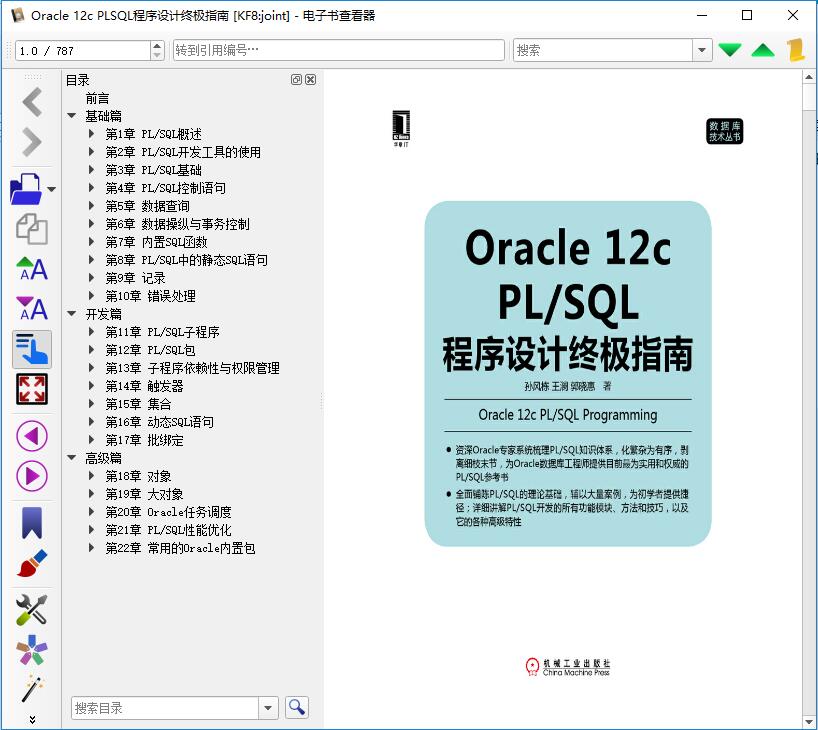Open 第19章 大对象
818x730 pixels.
click(x=145, y=494)
